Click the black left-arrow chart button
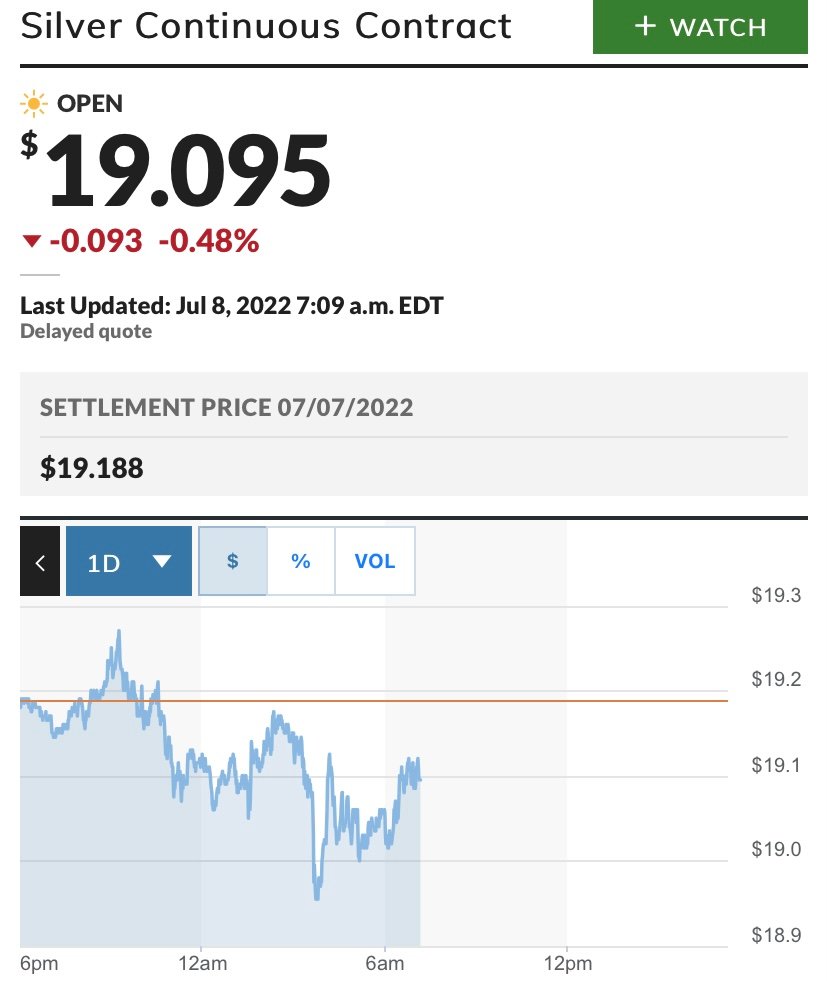 click(x=40, y=561)
